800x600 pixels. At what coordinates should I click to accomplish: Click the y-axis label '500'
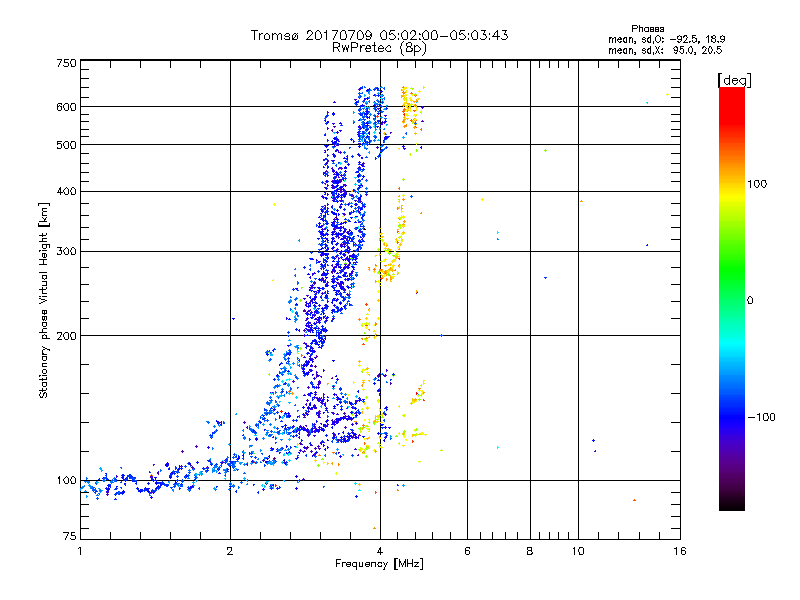pyautogui.click(x=66, y=145)
